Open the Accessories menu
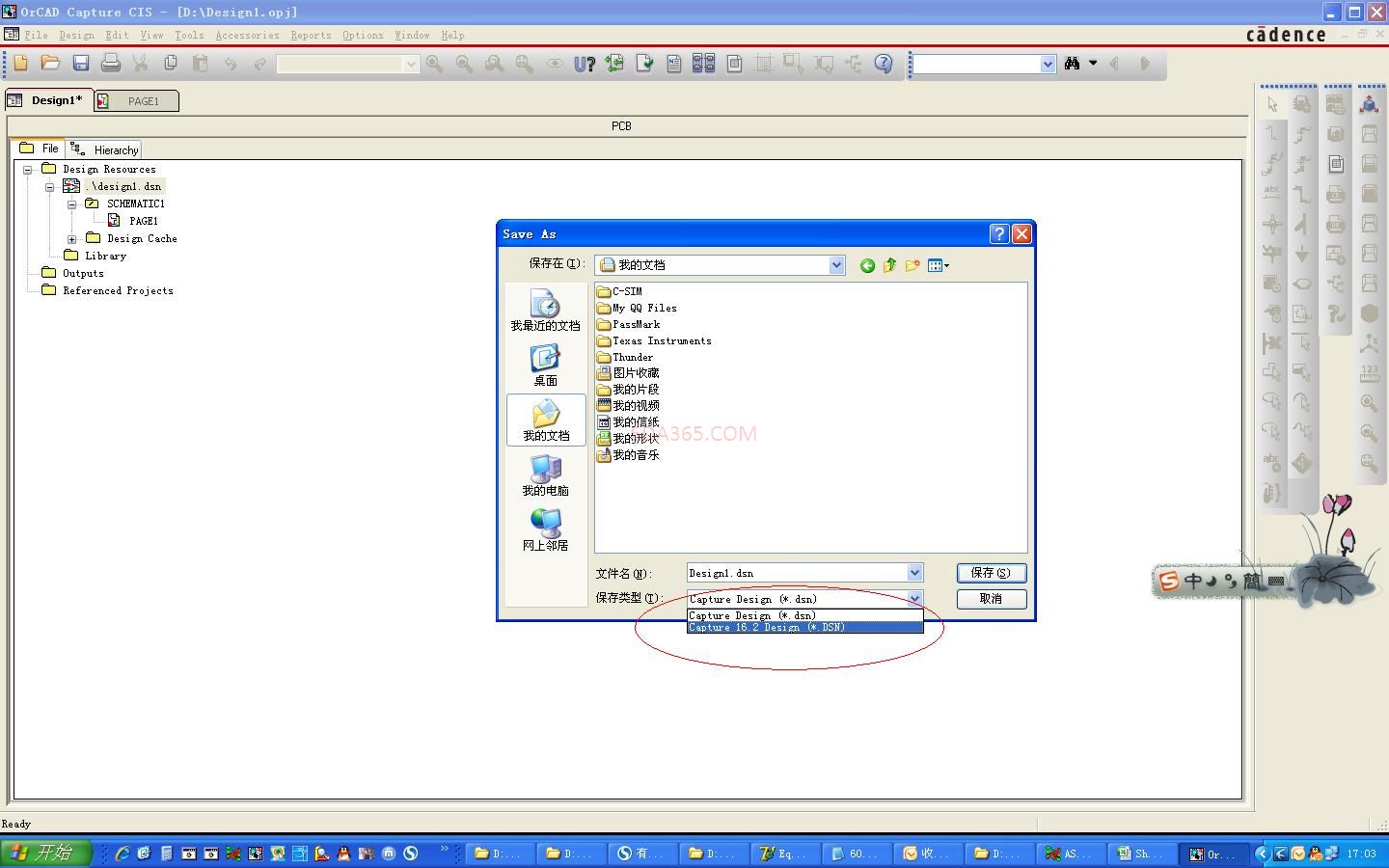 247,36
